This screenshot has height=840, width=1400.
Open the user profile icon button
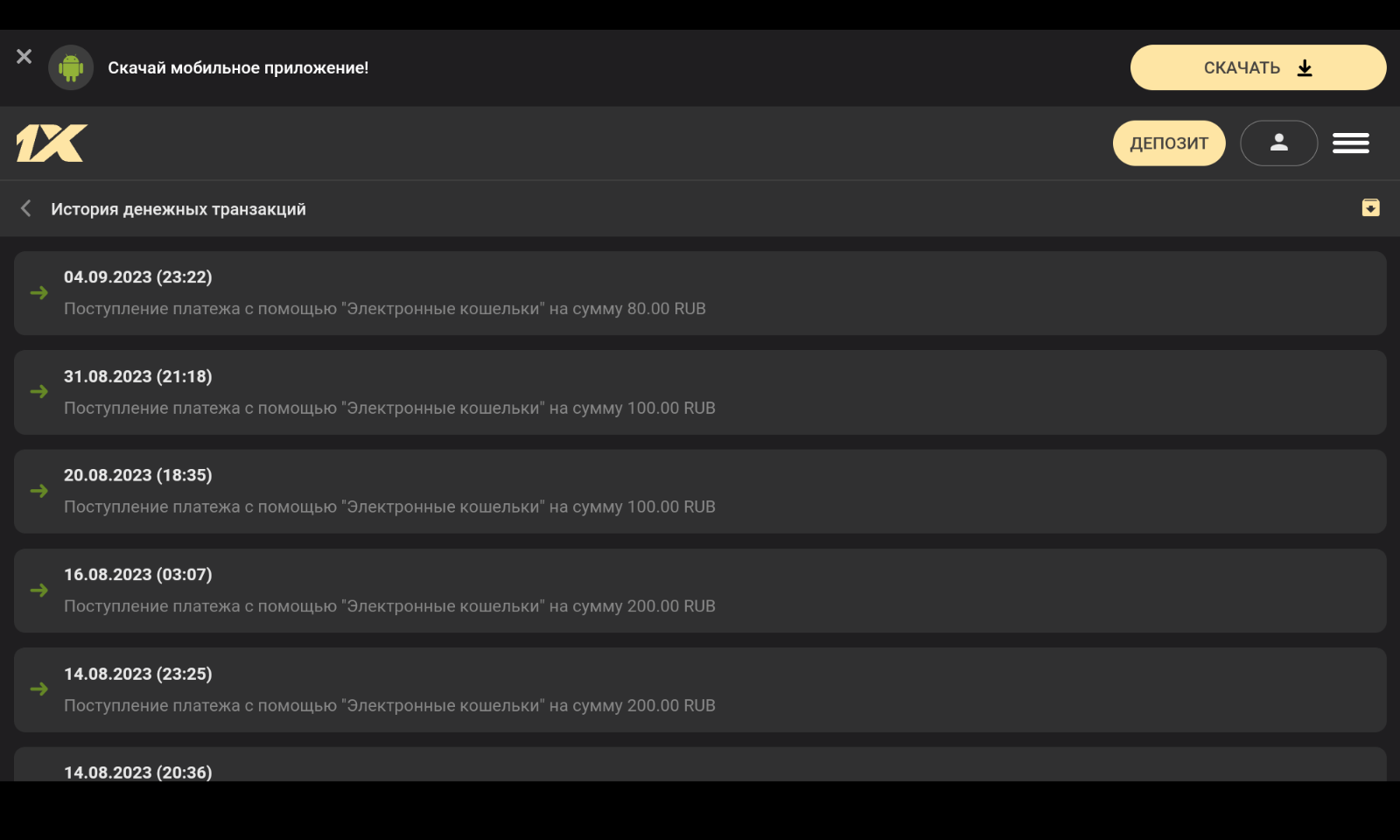(1278, 143)
